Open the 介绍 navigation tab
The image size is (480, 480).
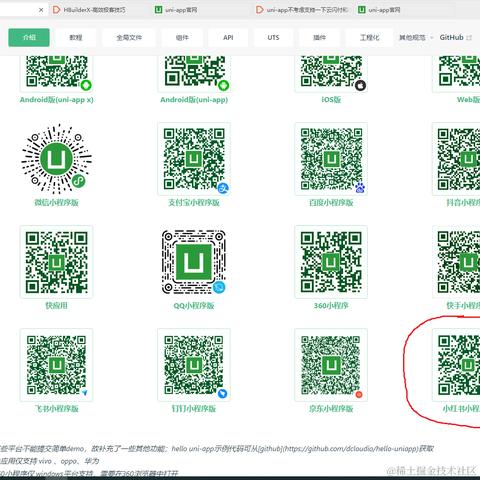coord(29,37)
